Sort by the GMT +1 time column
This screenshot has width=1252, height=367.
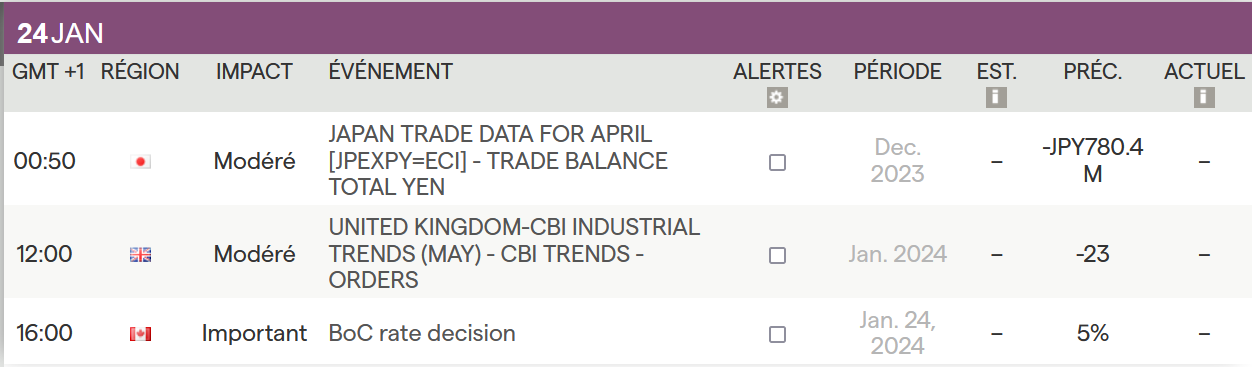(x=48, y=71)
